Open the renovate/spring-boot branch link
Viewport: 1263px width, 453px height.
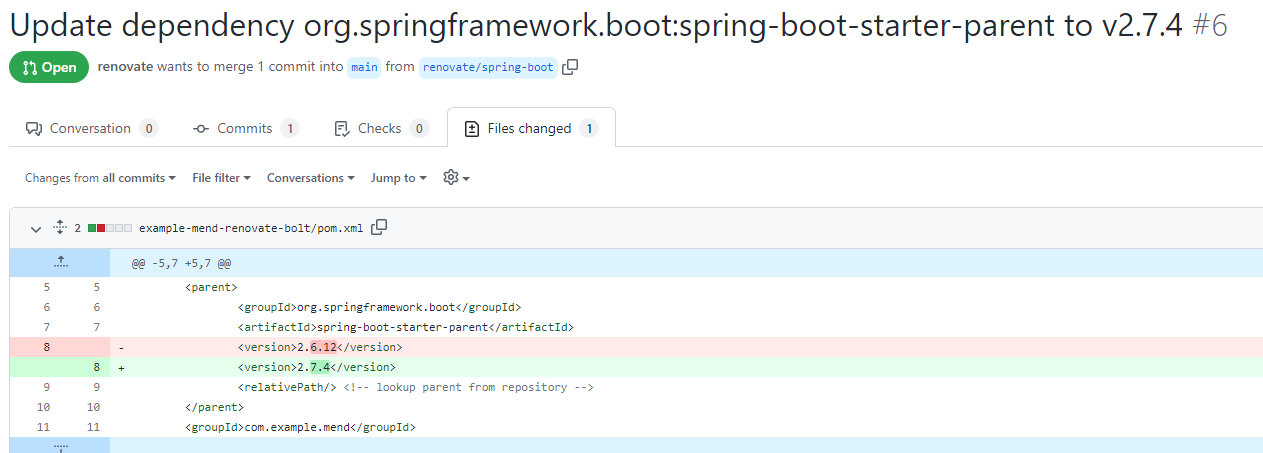point(488,68)
